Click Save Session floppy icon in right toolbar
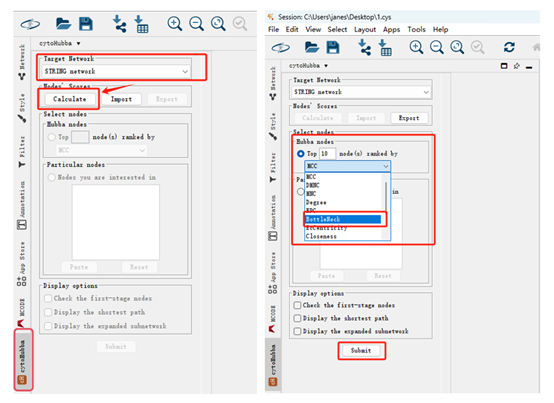The width and height of the screenshot is (554, 403). pos(332,47)
